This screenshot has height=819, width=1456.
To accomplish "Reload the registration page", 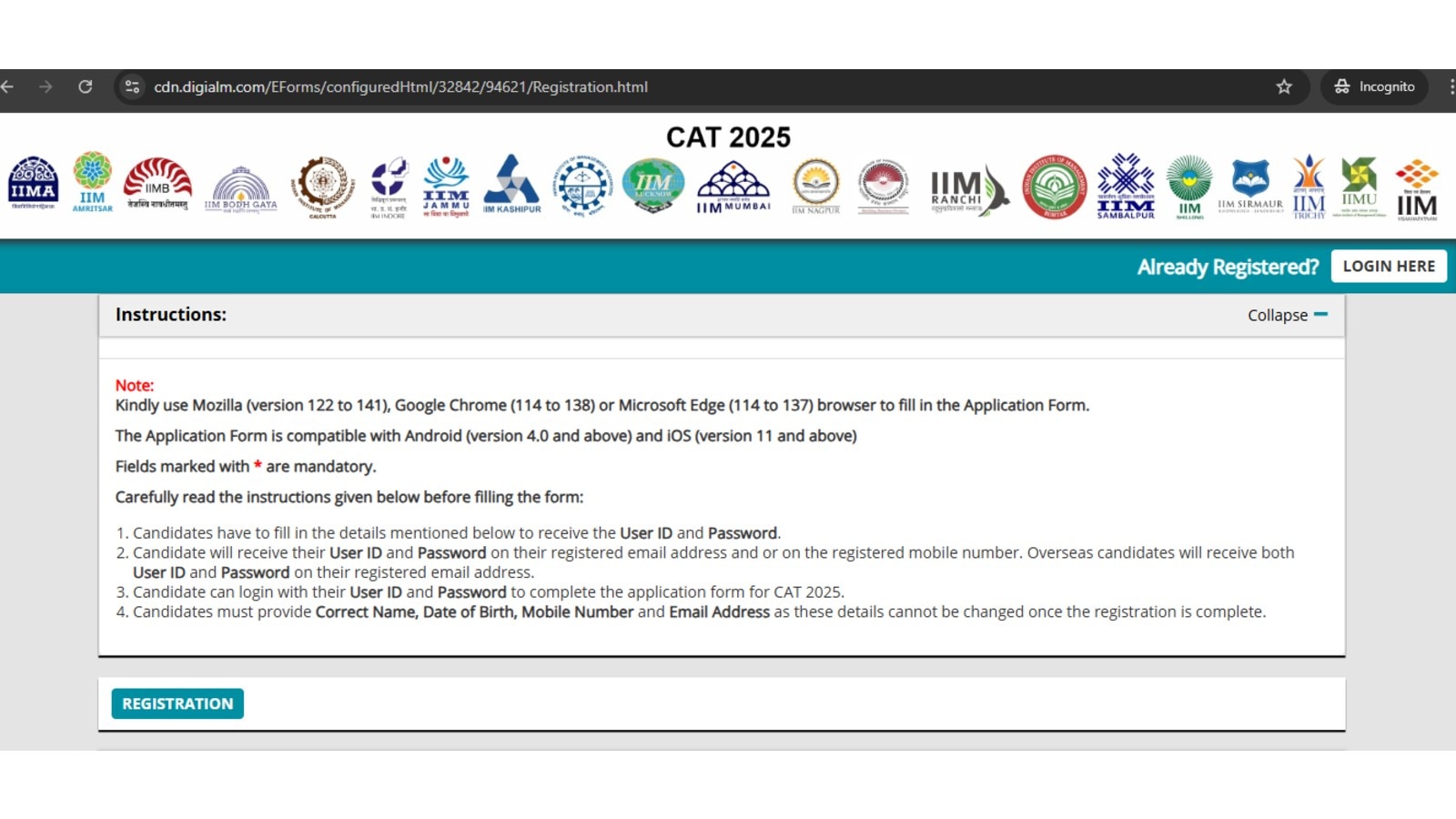I will pyautogui.click(x=86, y=87).
